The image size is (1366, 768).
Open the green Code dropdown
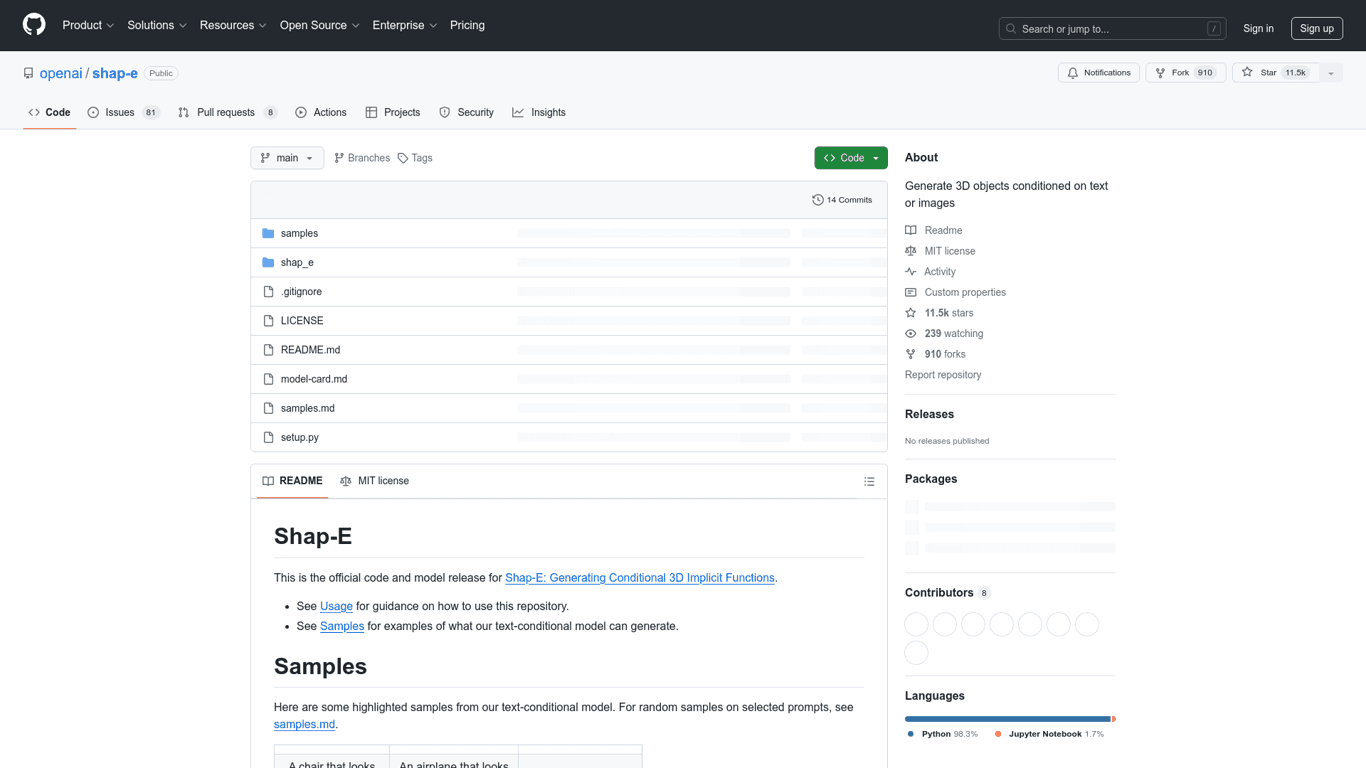[850, 158]
